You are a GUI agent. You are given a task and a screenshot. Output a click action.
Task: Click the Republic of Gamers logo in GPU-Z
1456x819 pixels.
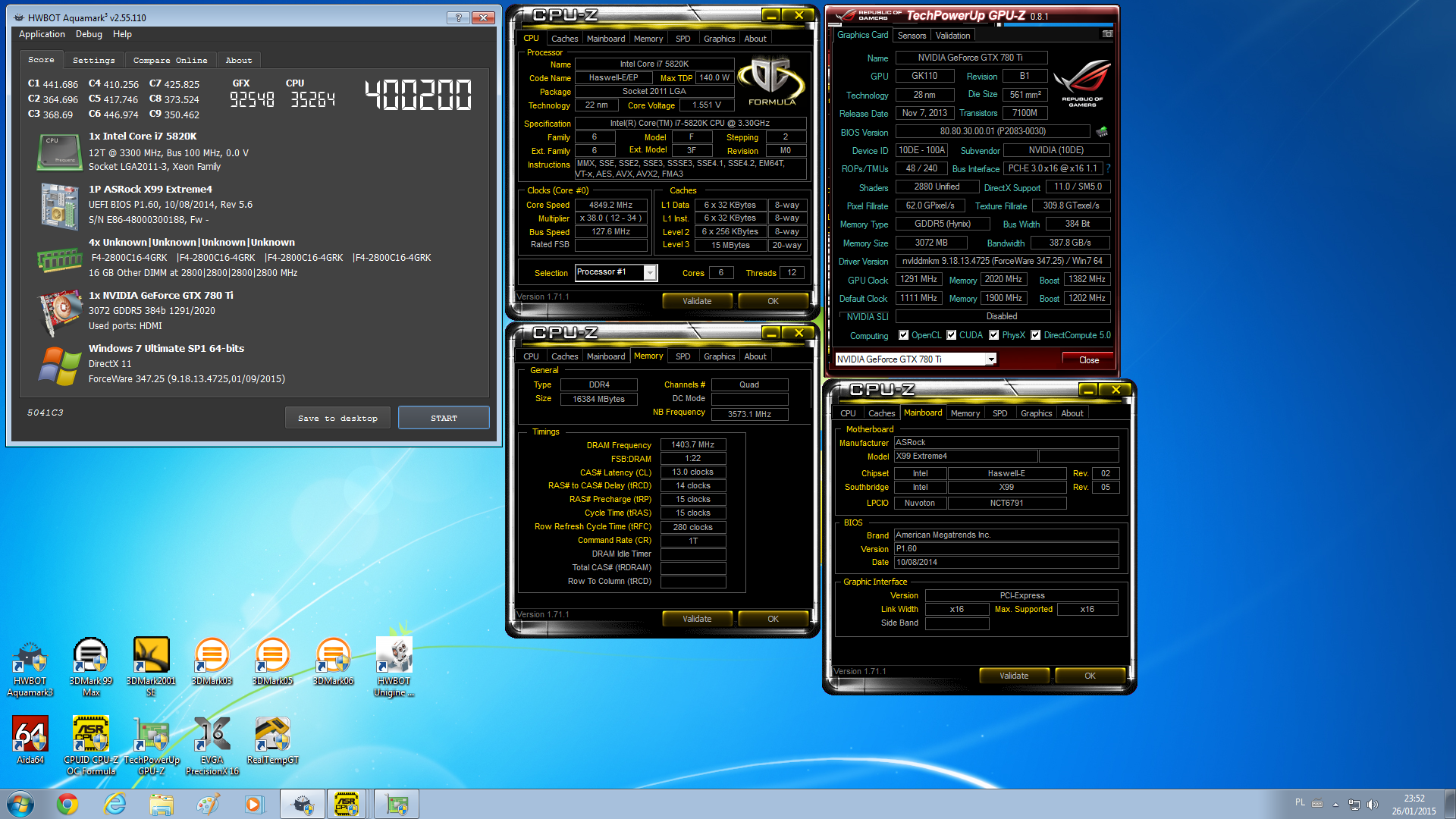coord(1082,82)
